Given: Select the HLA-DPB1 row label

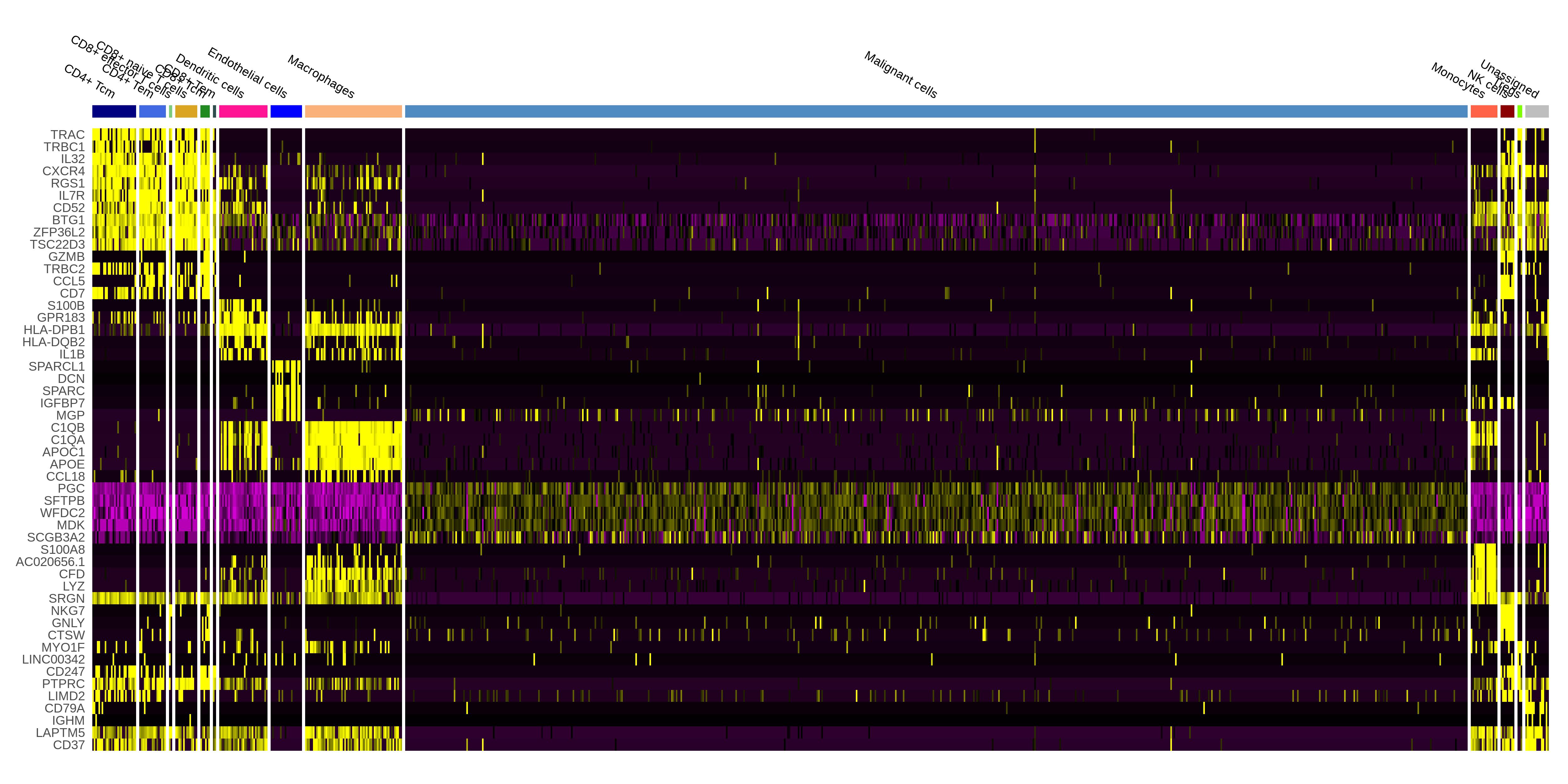Looking at the screenshot, I should [54, 330].
